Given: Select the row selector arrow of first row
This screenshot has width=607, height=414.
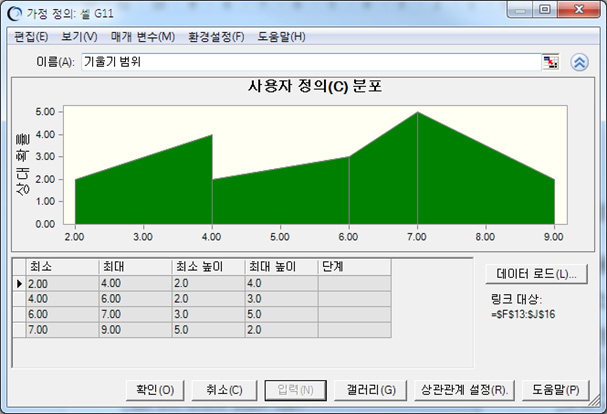Looking at the screenshot, I should pos(19,283).
